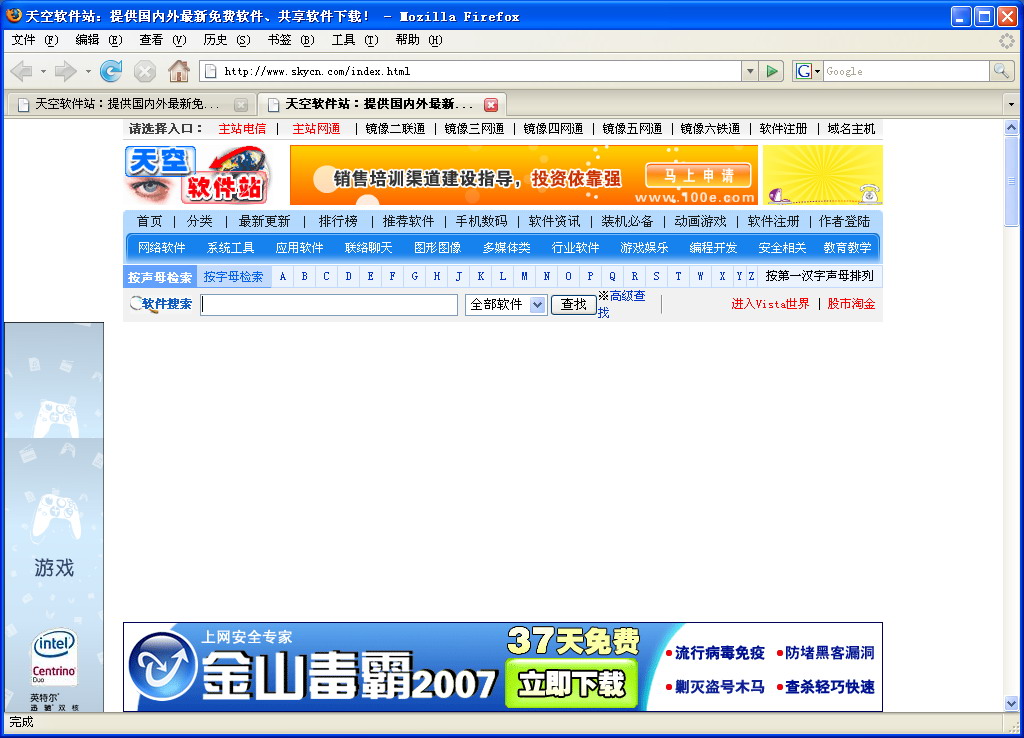Click 马上申请 button in orange banner
Screen dimensions: 1024x738
tap(698, 175)
